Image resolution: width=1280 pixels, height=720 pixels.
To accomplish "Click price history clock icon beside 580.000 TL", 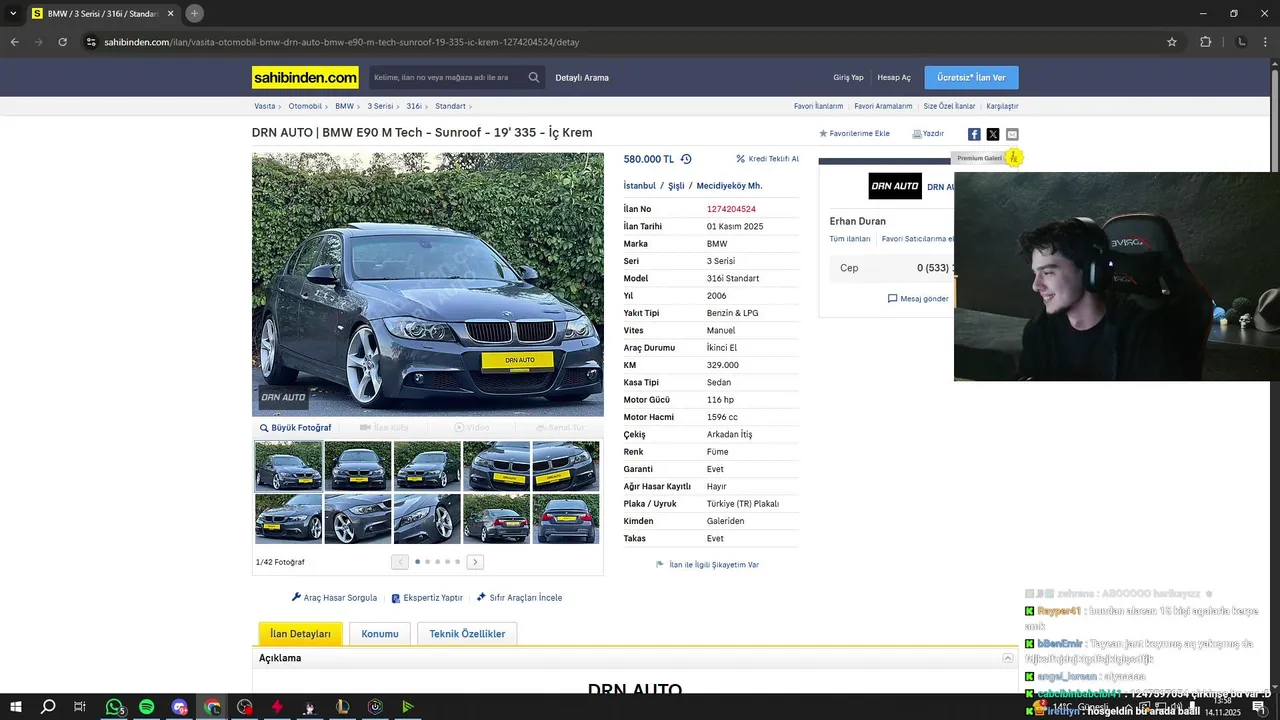I will [686, 159].
